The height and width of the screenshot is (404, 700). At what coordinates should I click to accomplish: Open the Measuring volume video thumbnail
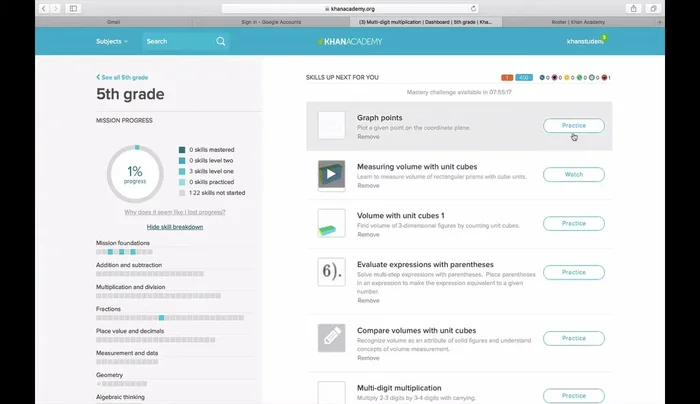pos(331,174)
